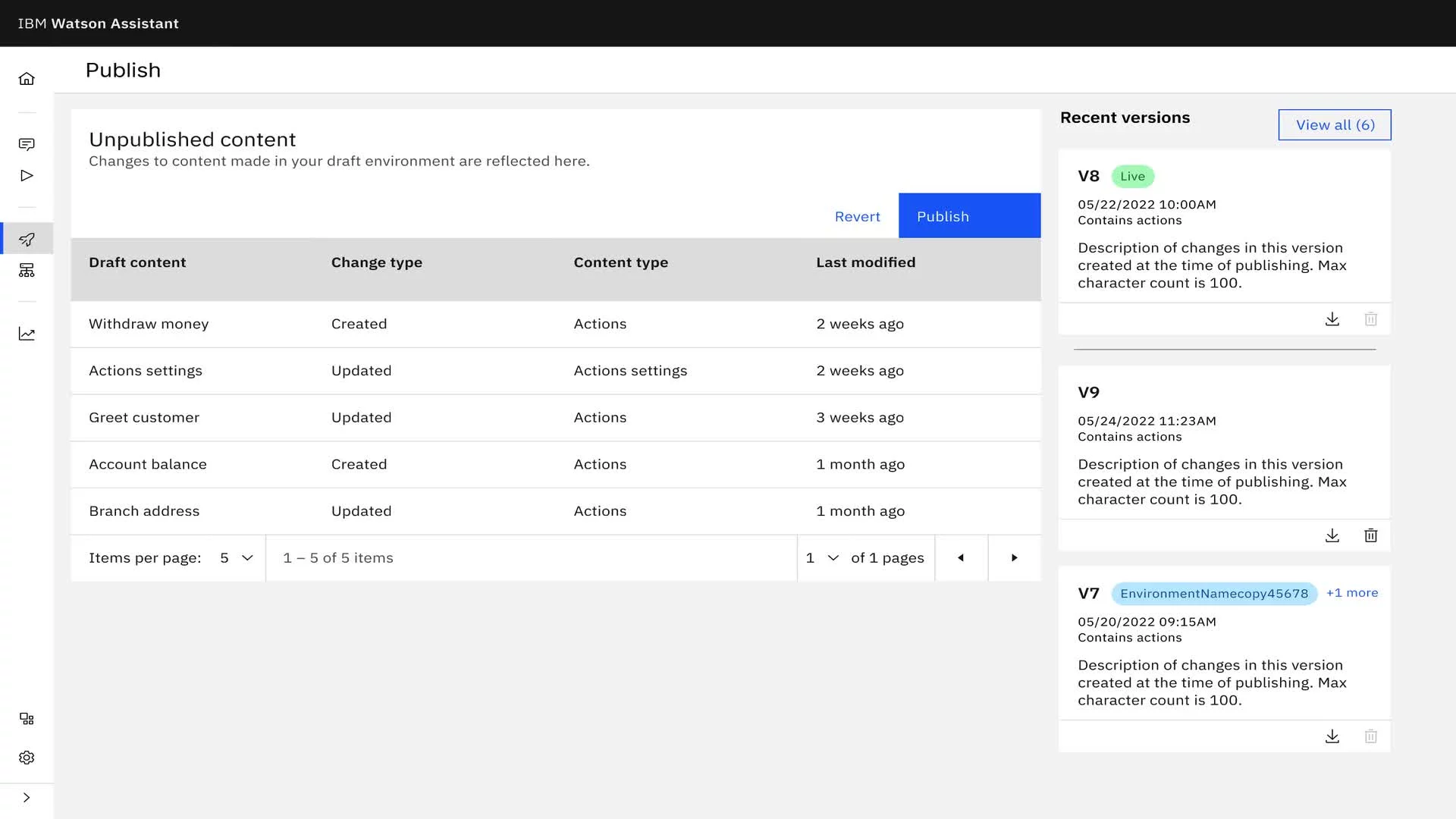The width and height of the screenshot is (1456, 819).
Task: Sort by Content type column header
Action: pos(621,262)
